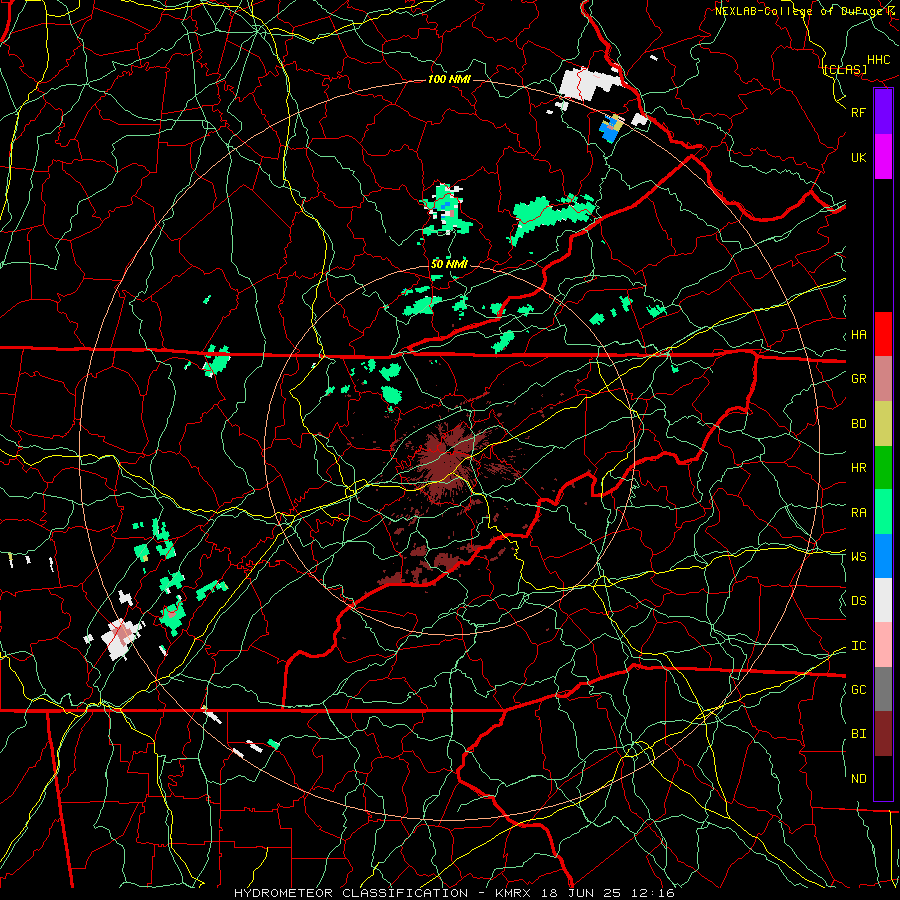
Task: Click the HA legend label
Action: point(859,335)
